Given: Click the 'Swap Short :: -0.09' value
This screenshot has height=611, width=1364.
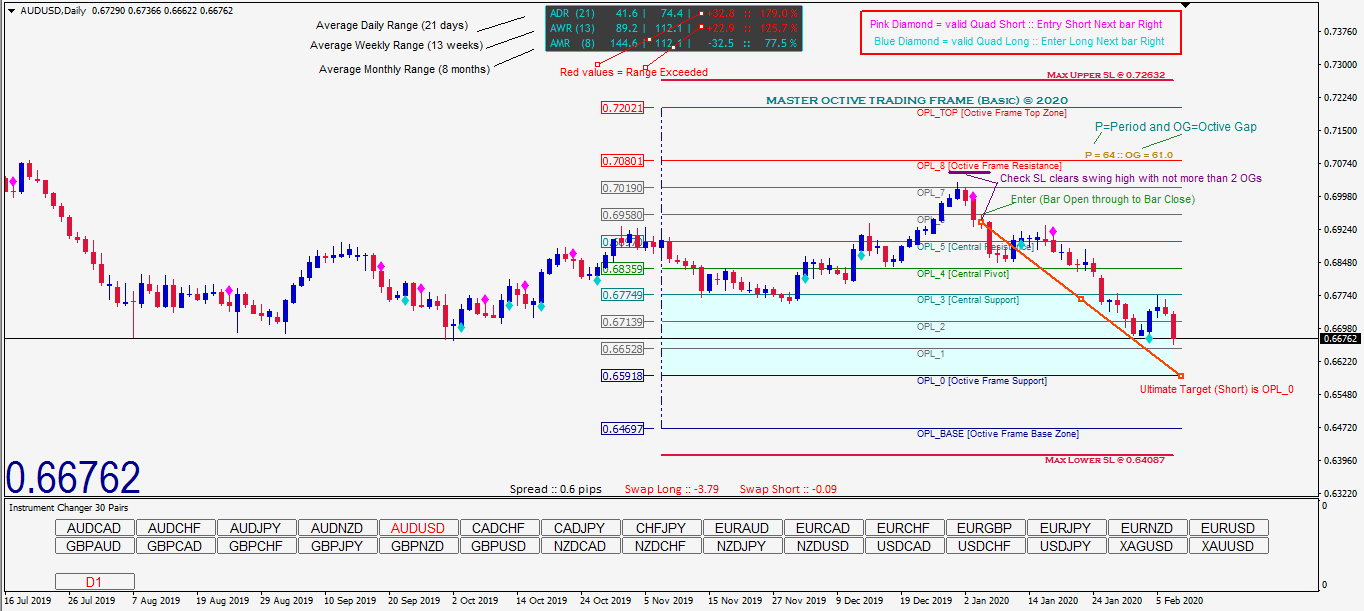Looking at the screenshot, I should (x=788, y=489).
